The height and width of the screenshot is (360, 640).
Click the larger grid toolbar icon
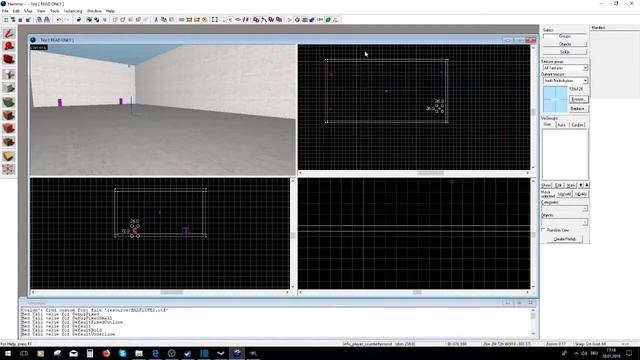28,20
